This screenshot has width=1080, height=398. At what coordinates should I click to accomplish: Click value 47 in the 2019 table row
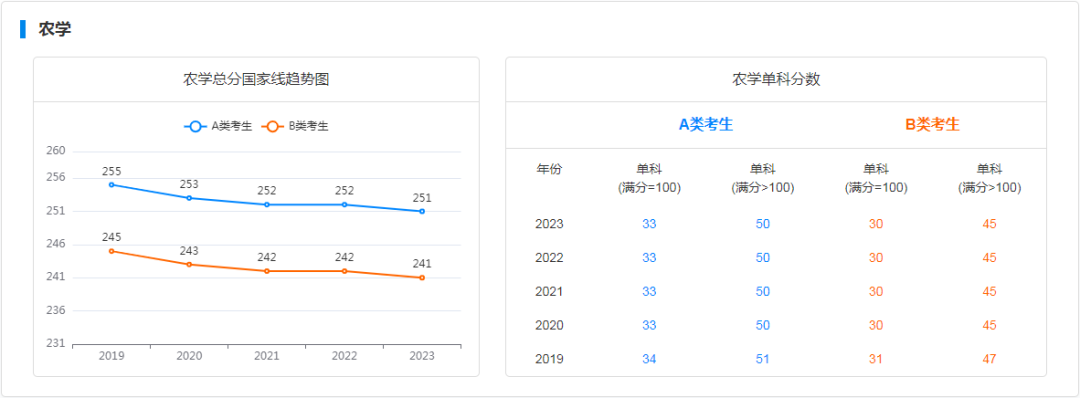(x=989, y=359)
